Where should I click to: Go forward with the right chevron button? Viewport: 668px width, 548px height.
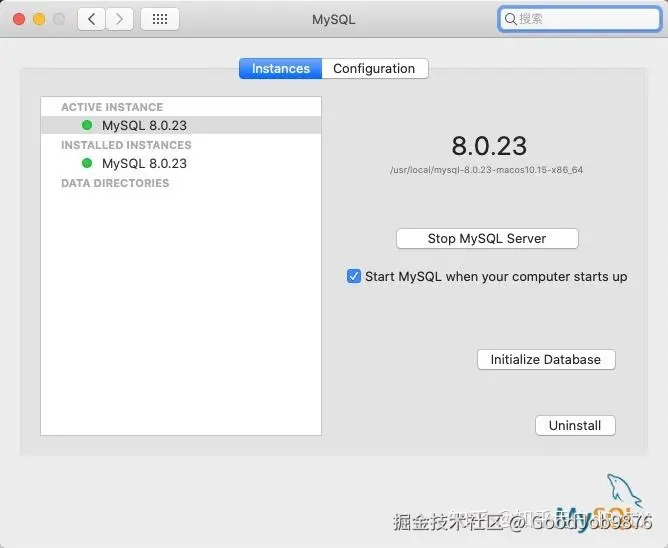click(x=119, y=19)
